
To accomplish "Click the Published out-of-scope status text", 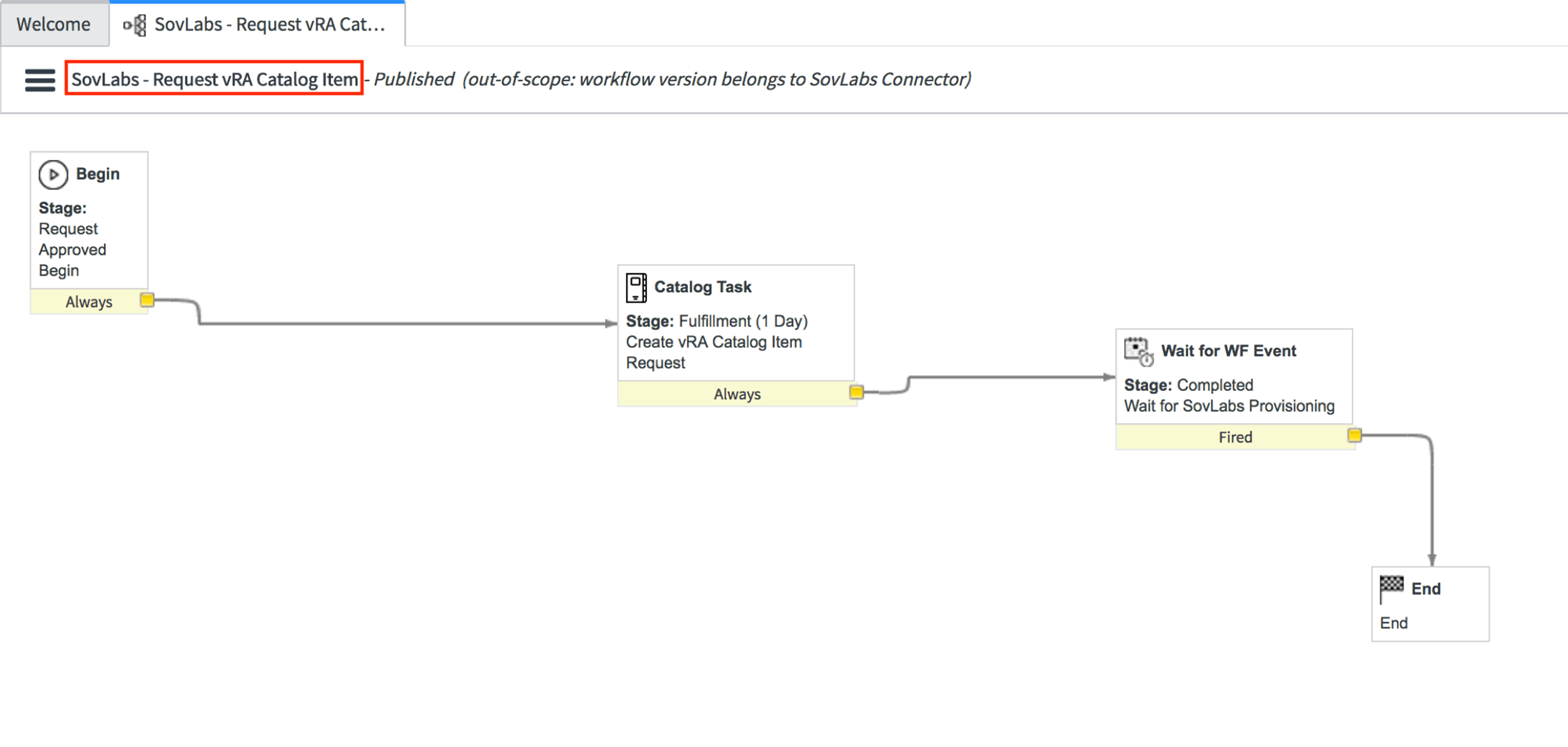I will click(x=671, y=79).
